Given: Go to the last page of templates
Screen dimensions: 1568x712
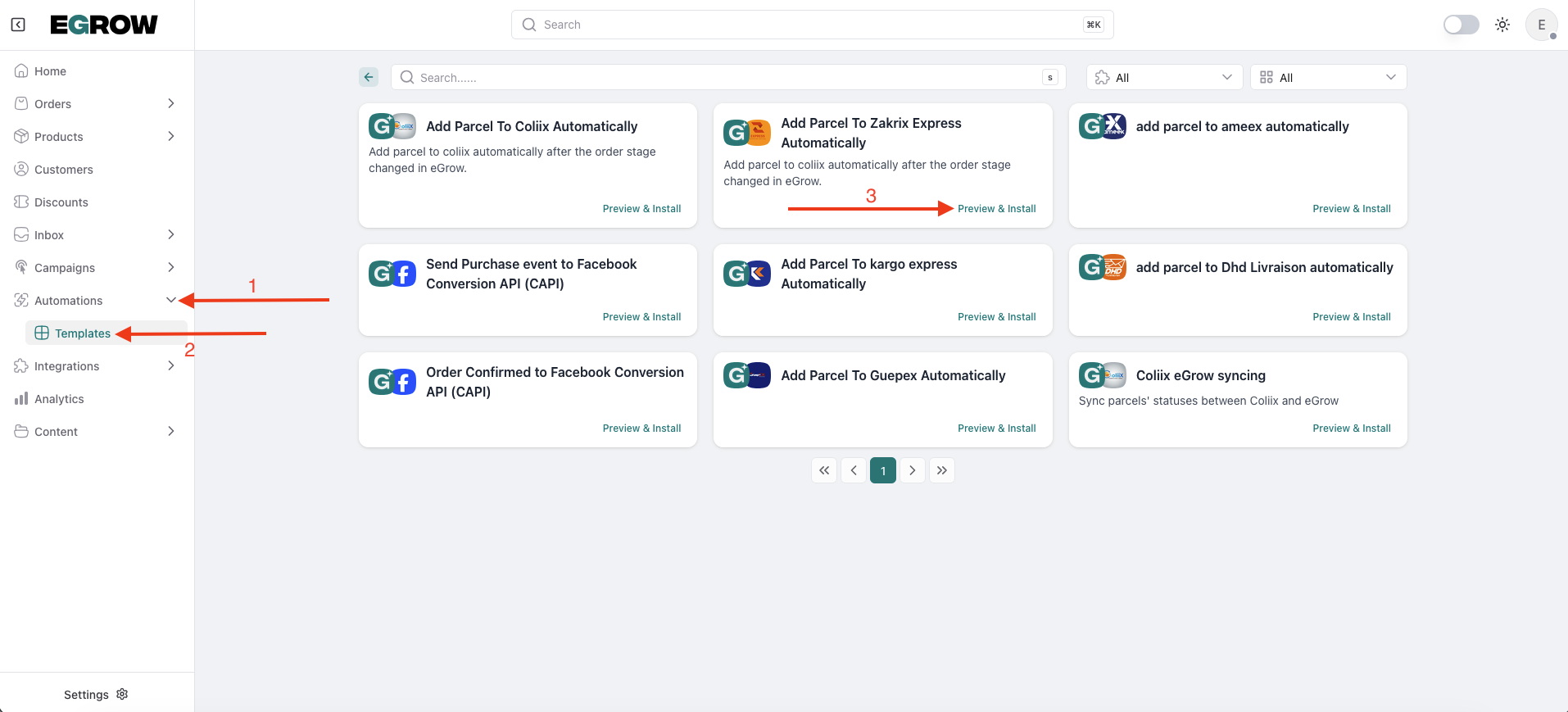Looking at the screenshot, I should tap(942, 470).
